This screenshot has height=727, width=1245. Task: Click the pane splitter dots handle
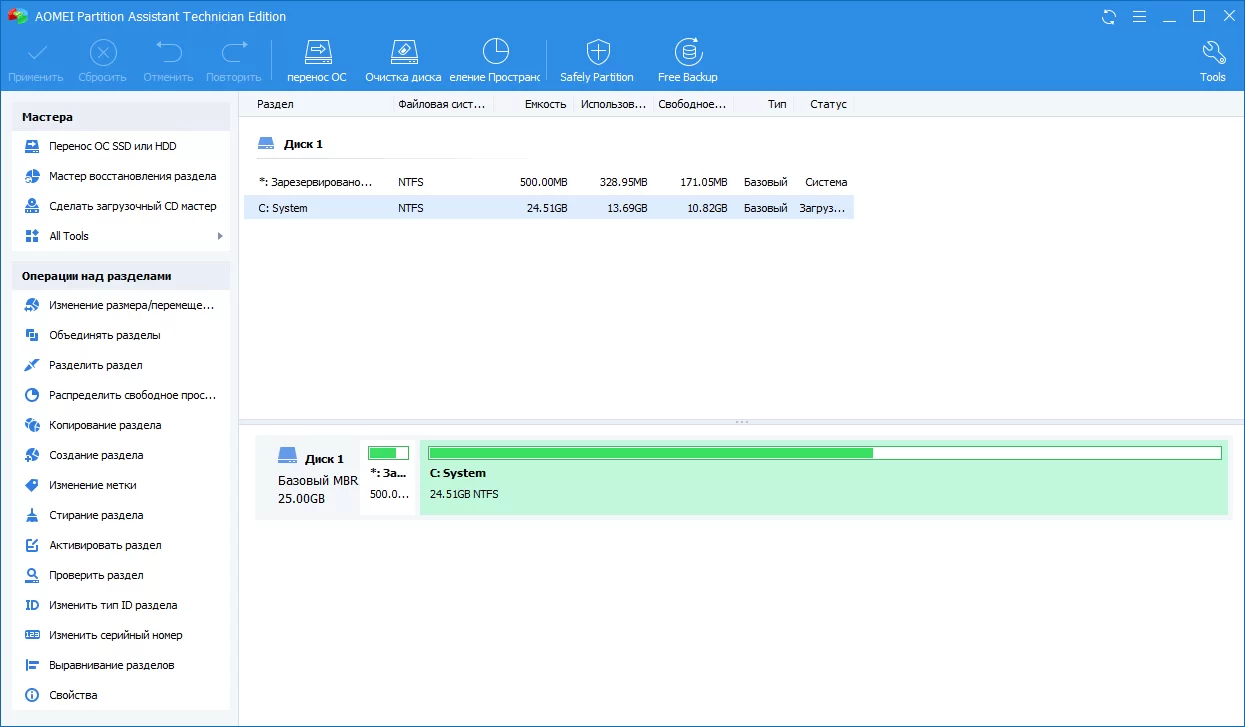pos(741,422)
